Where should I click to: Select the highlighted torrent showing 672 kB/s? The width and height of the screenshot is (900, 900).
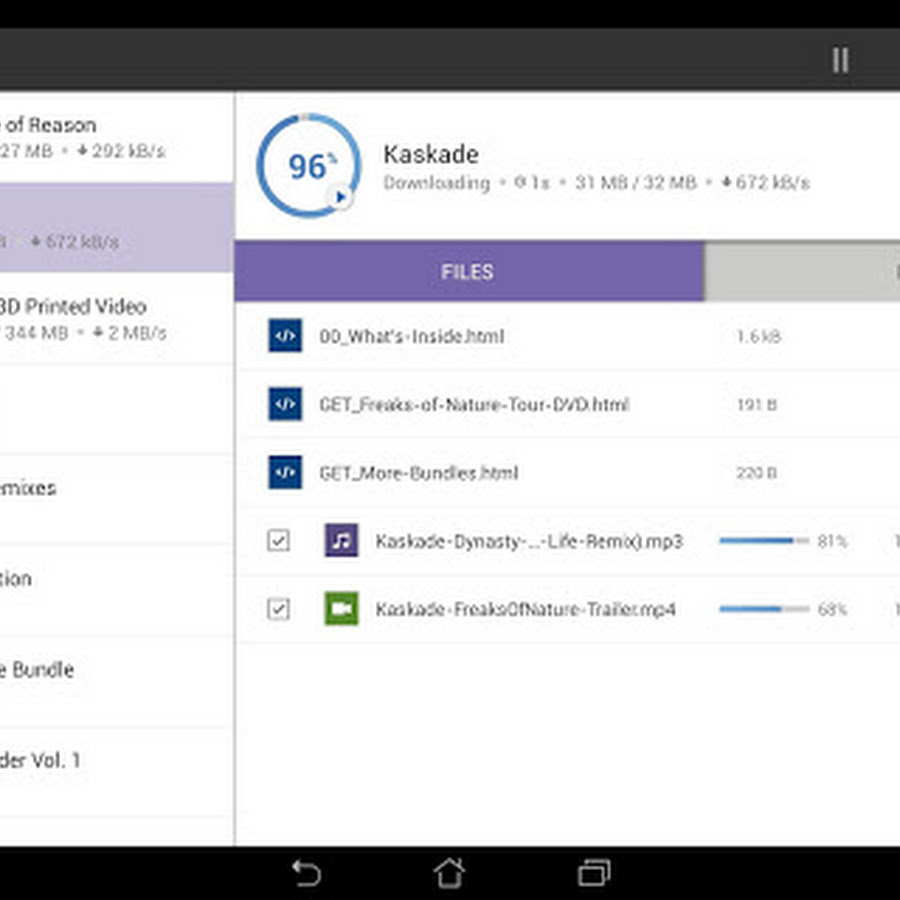pos(117,227)
